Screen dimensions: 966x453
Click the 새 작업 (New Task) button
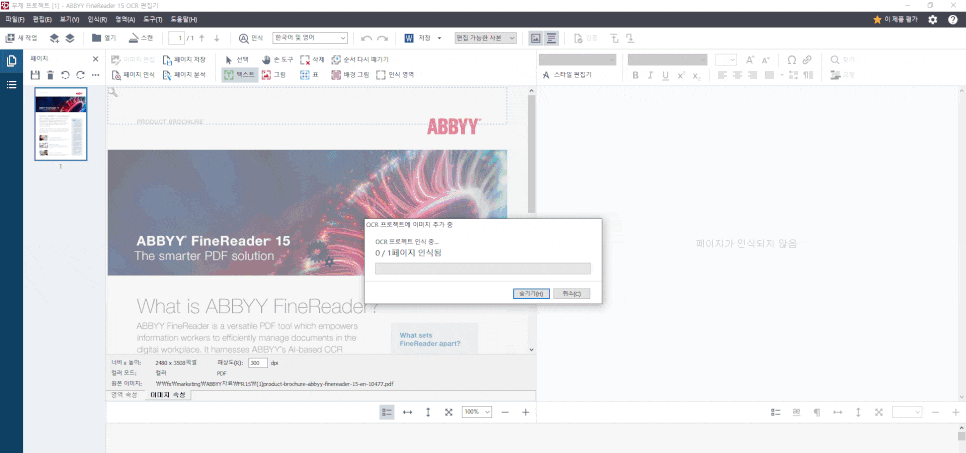click(x=22, y=38)
